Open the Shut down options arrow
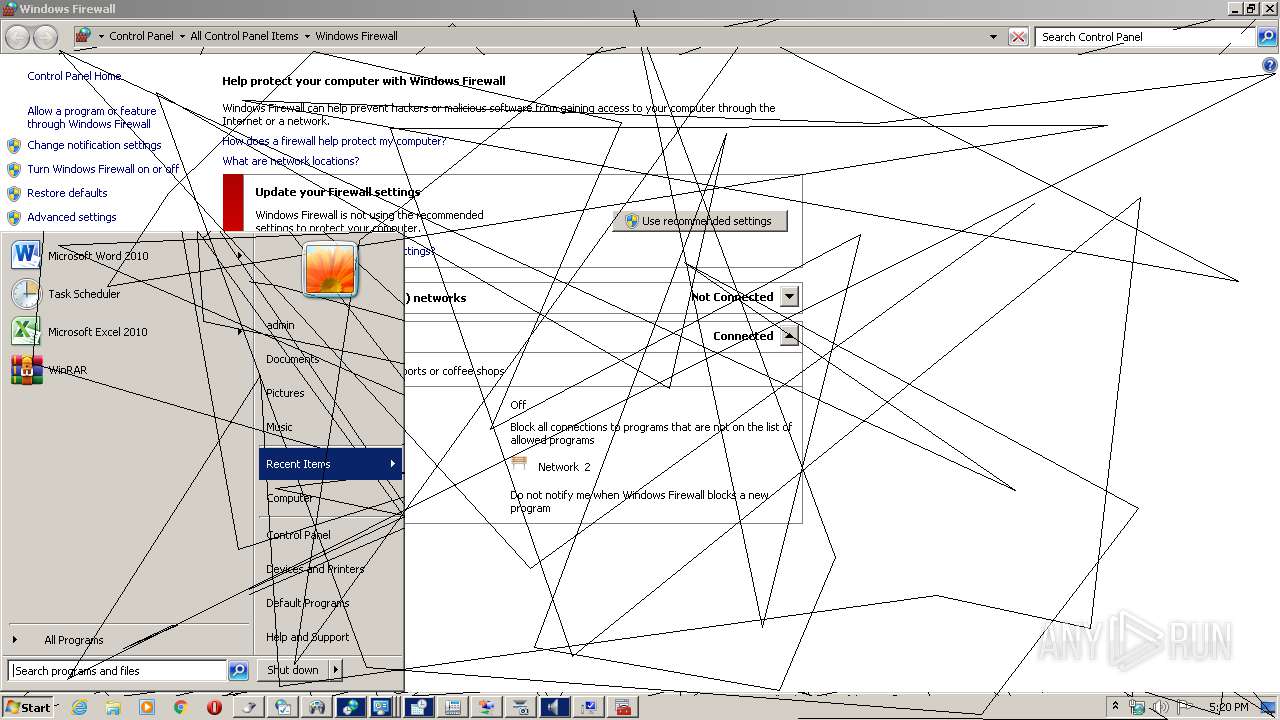The height and width of the screenshot is (720, 1280). [x=336, y=670]
